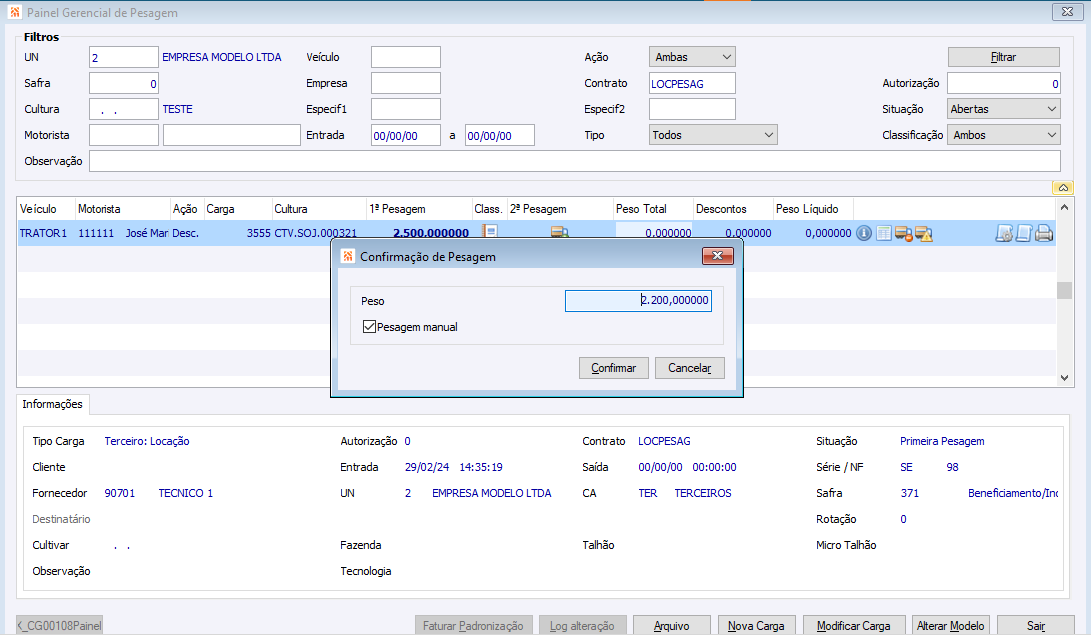The height and width of the screenshot is (635, 1091).
Task: Click the Cultura column header
Action: [319, 209]
